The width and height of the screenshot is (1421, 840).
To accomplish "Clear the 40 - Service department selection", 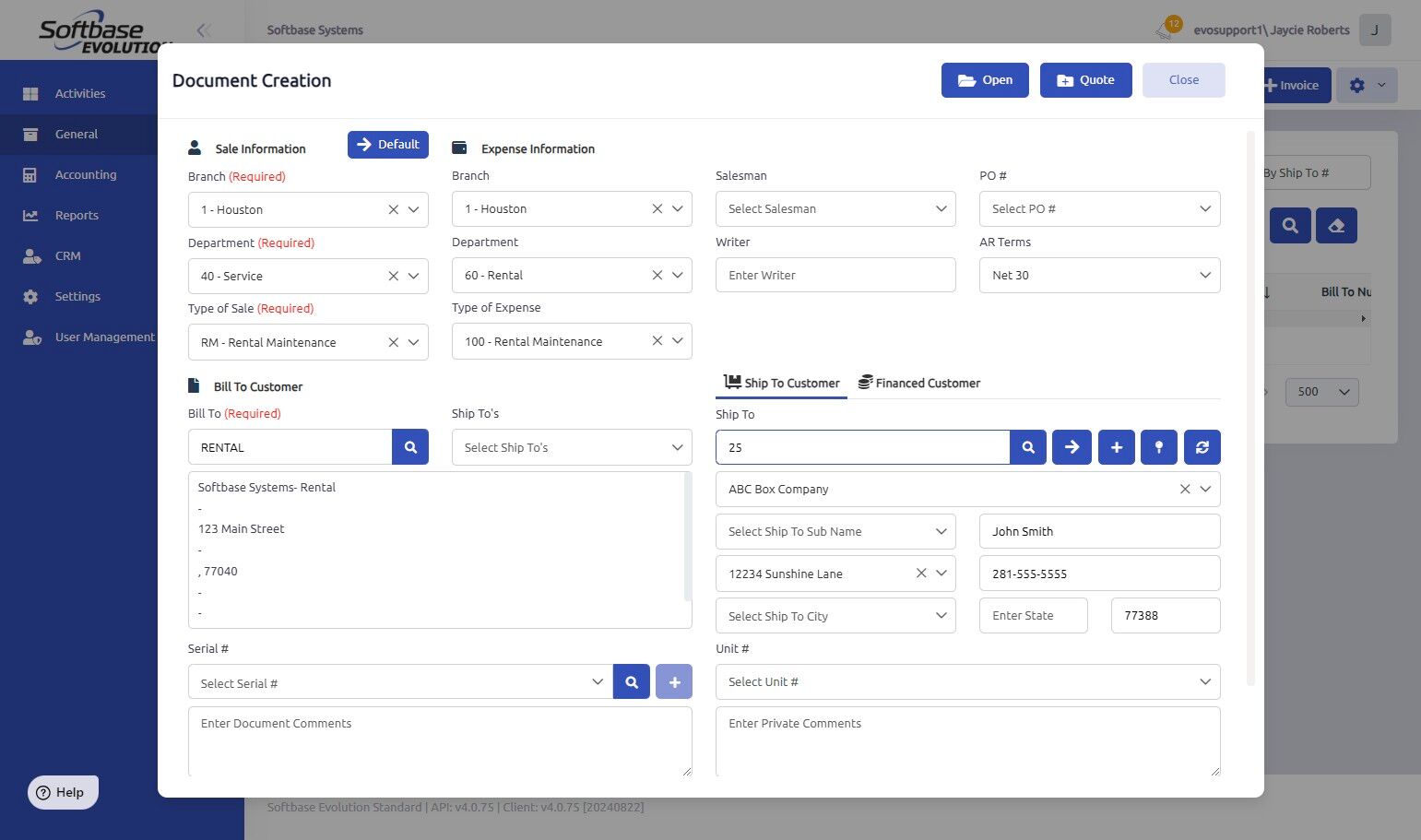I will pyautogui.click(x=393, y=276).
